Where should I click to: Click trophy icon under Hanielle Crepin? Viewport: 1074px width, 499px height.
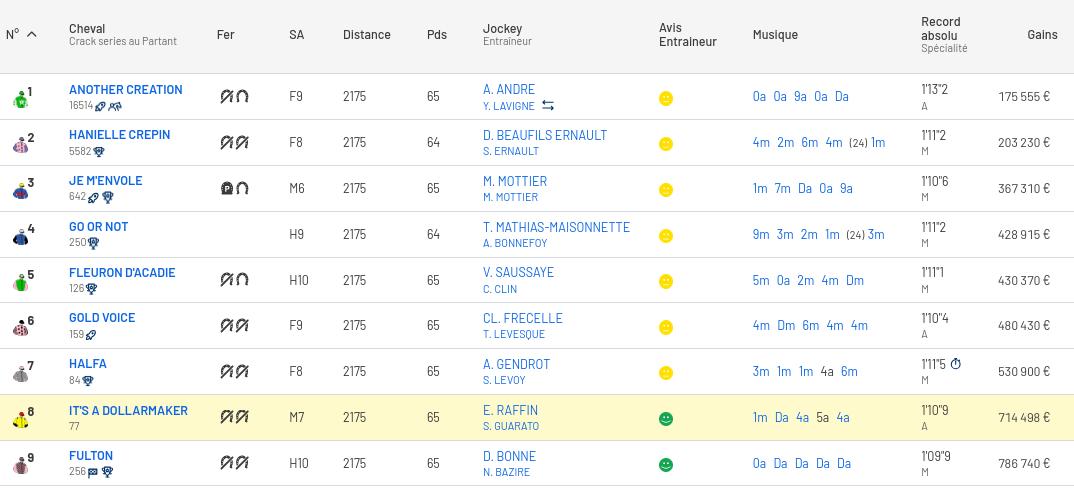click(99, 152)
